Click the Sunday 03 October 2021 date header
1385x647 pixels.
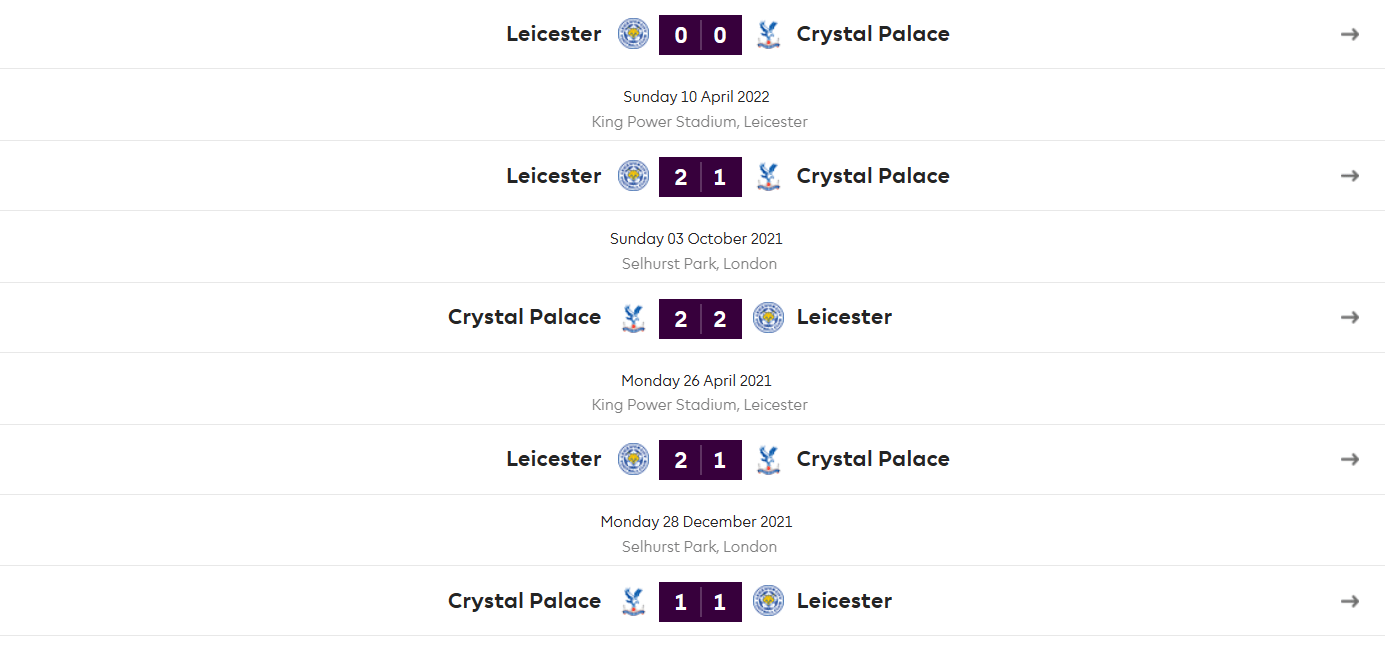tap(696, 239)
